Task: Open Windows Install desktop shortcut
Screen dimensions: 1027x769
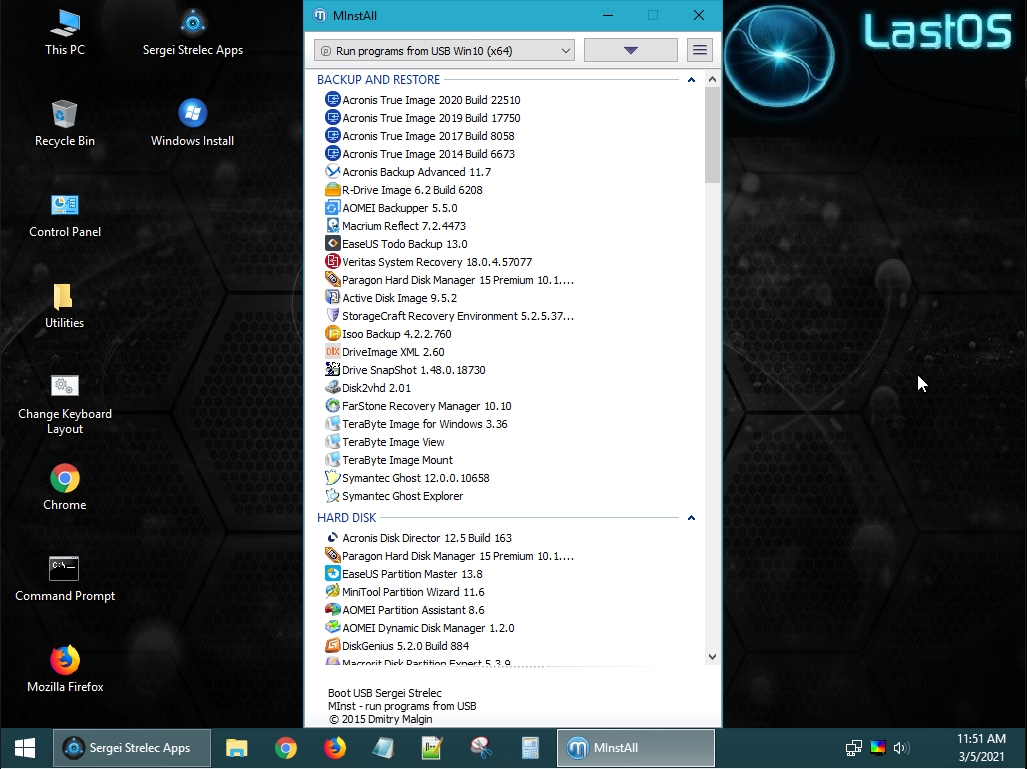Action: coord(193,122)
